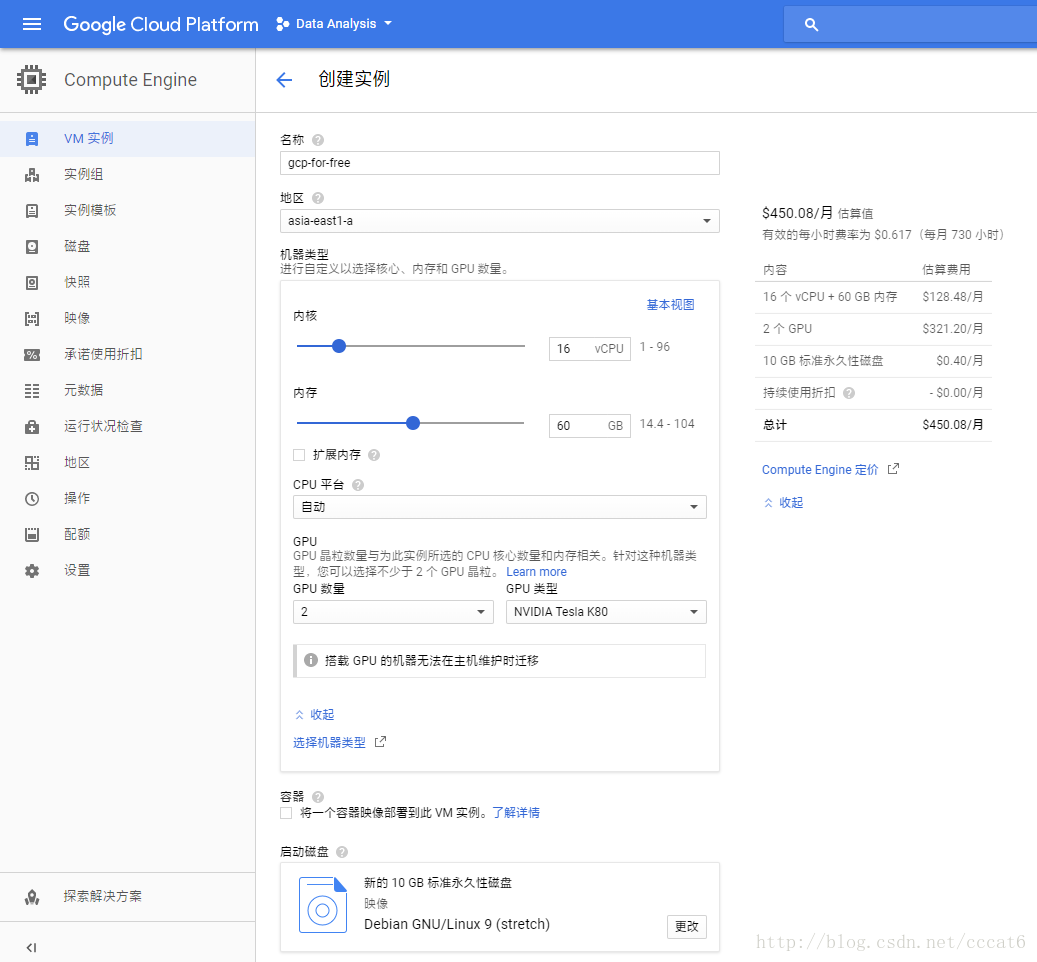Click help icon next to 持续使用折扣

[849, 393]
